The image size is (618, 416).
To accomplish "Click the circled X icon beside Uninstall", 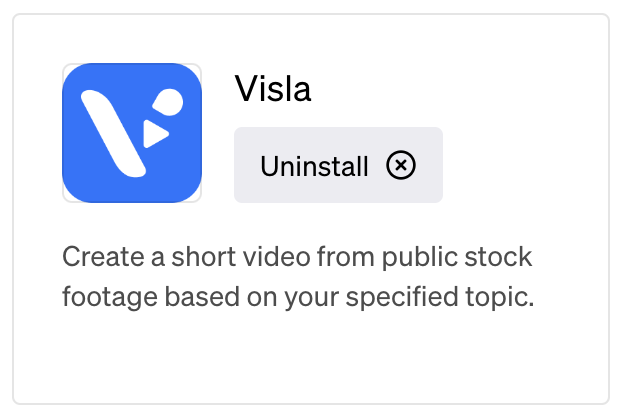I will pos(401,165).
